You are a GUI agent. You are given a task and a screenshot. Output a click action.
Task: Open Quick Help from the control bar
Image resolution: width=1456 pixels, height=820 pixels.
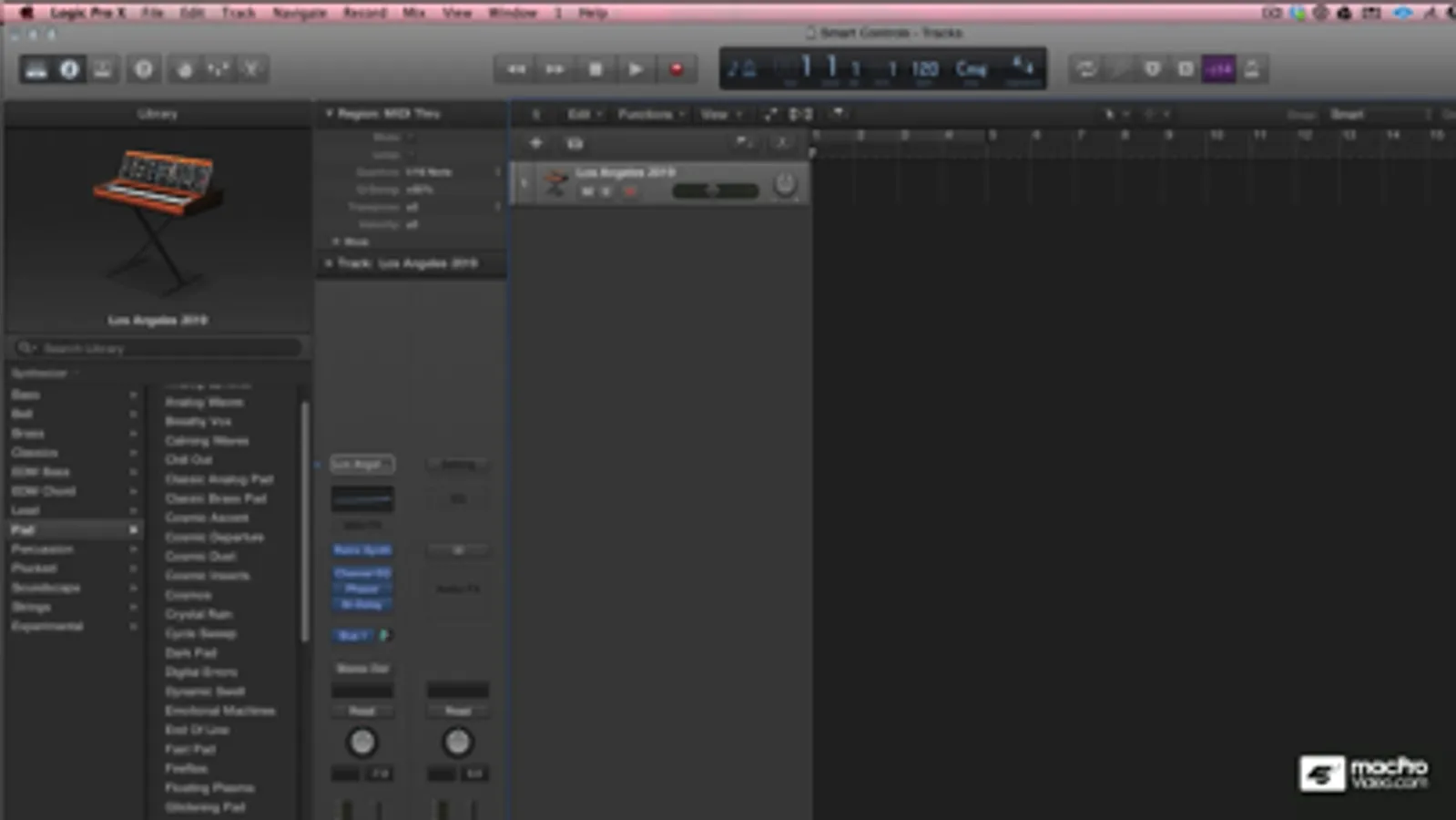pyautogui.click(x=143, y=69)
